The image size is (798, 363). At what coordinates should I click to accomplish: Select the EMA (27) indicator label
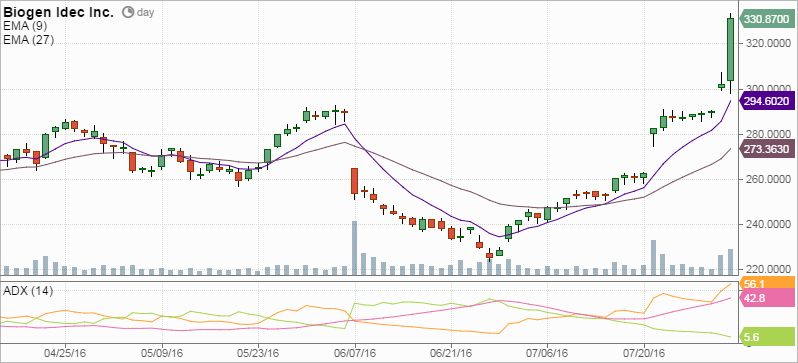click(x=28, y=41)
